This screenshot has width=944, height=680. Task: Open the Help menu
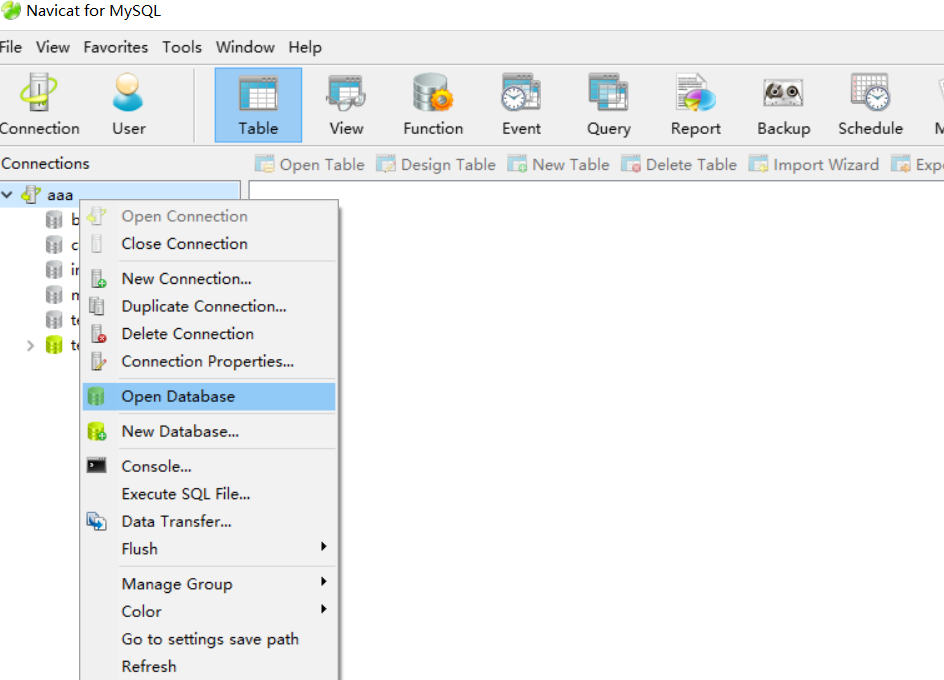pos(305,47)
